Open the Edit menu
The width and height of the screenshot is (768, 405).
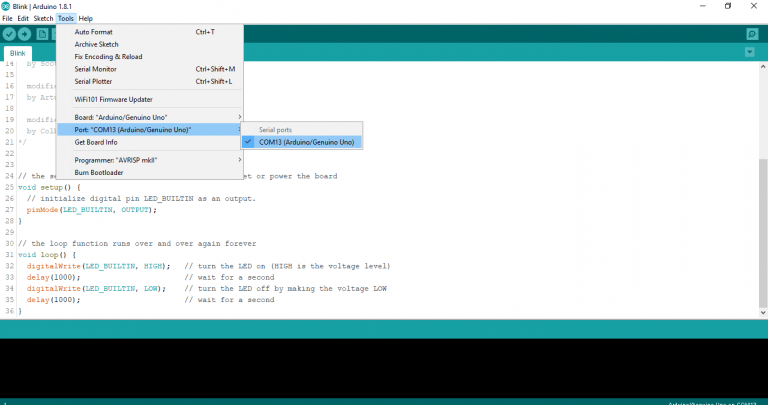pyautogui.click(x=23, y=18)
